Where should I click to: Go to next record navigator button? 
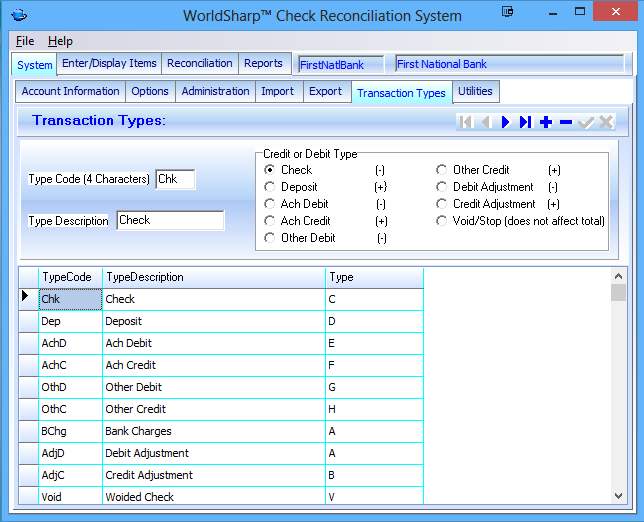coord(506,122)
